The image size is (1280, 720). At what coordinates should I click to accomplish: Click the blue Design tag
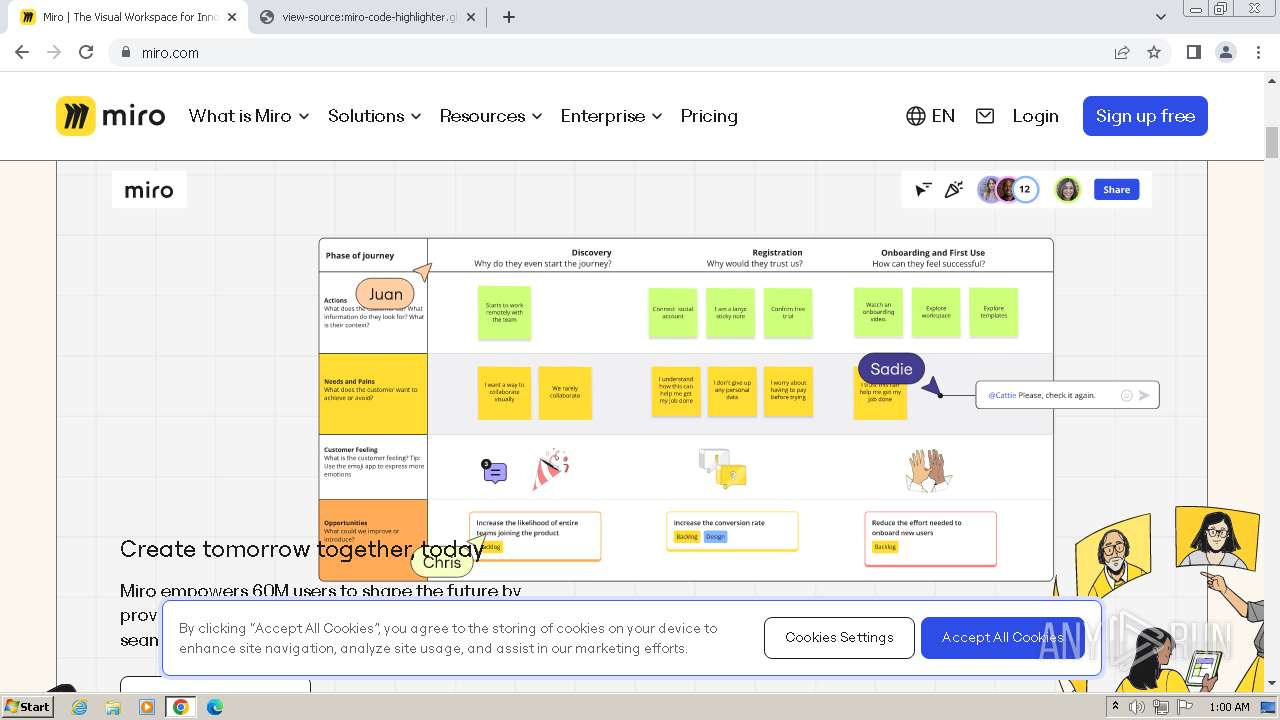[715, 537]
